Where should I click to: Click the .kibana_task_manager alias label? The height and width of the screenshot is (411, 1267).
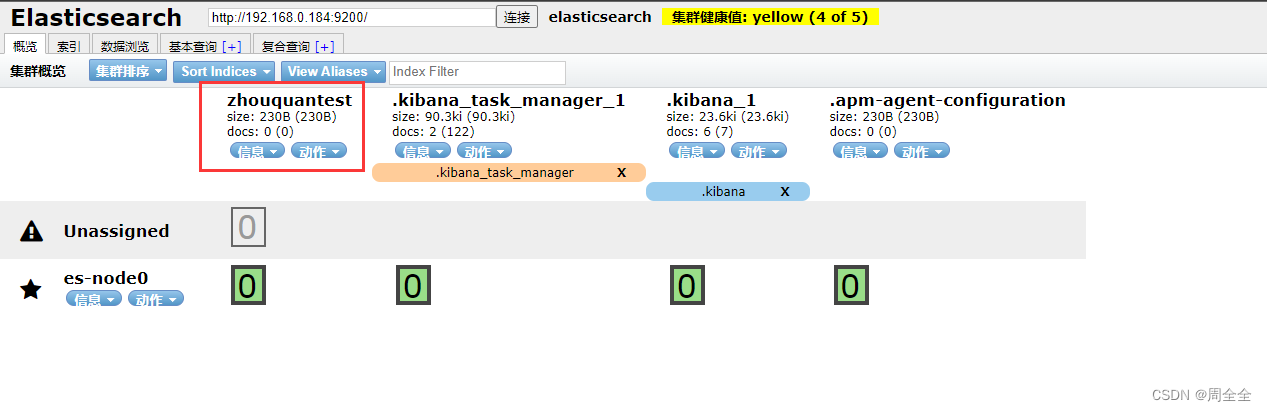pyautogui.click(x=505, y=172)
